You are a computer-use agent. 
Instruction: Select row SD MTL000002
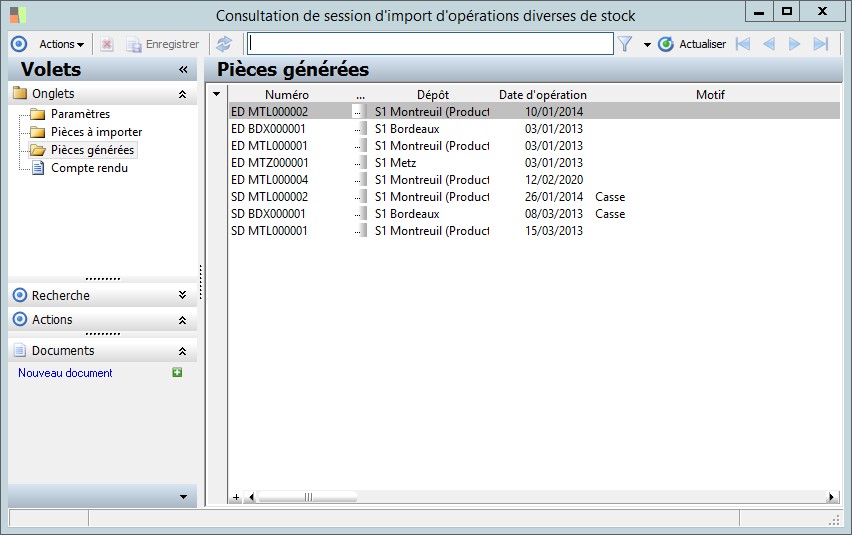coord(534,197)
